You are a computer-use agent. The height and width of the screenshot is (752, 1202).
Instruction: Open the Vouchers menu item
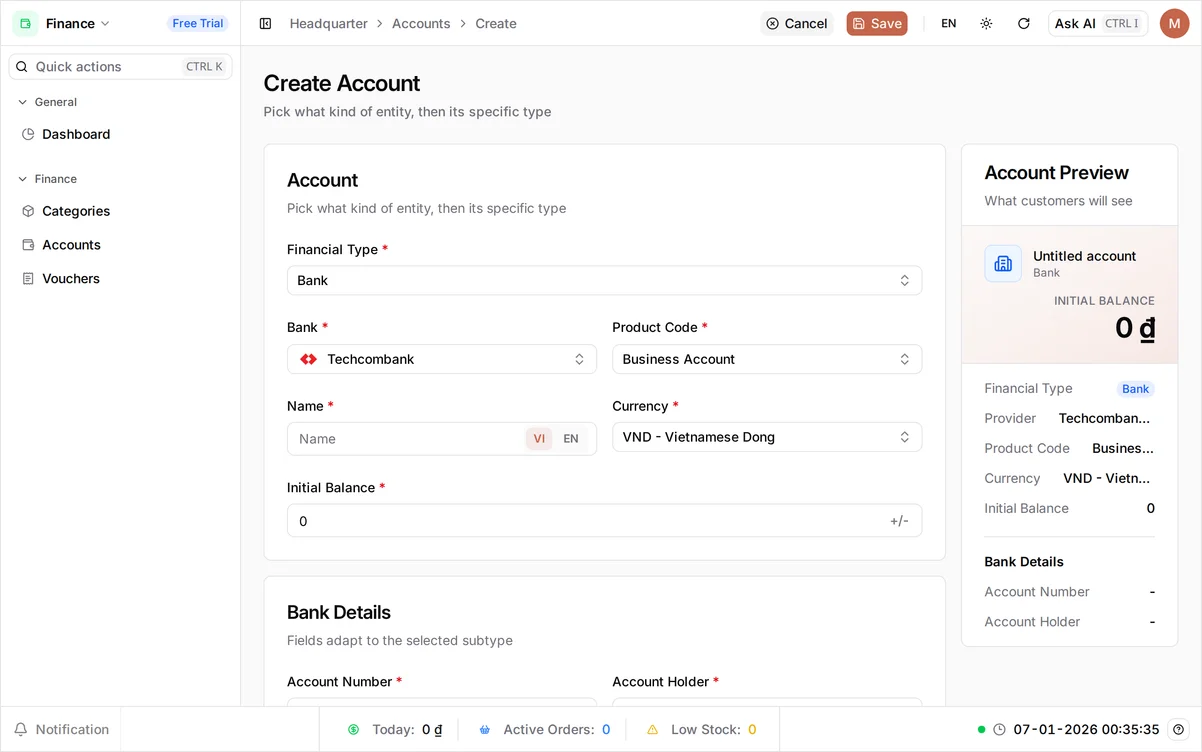pos(120,279)
